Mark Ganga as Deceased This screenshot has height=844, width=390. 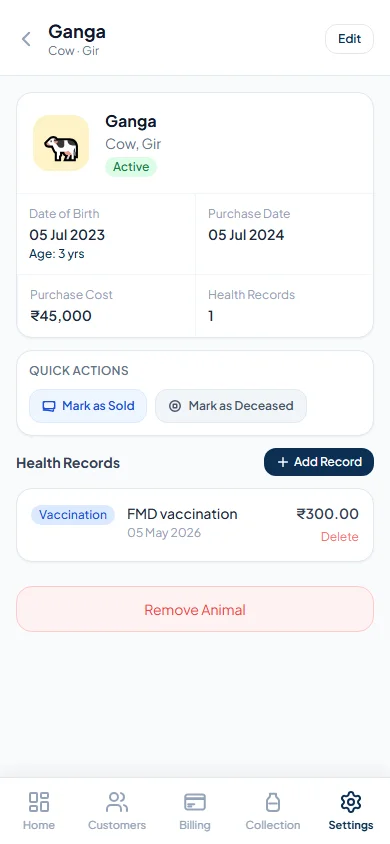[x=231, y=406]
